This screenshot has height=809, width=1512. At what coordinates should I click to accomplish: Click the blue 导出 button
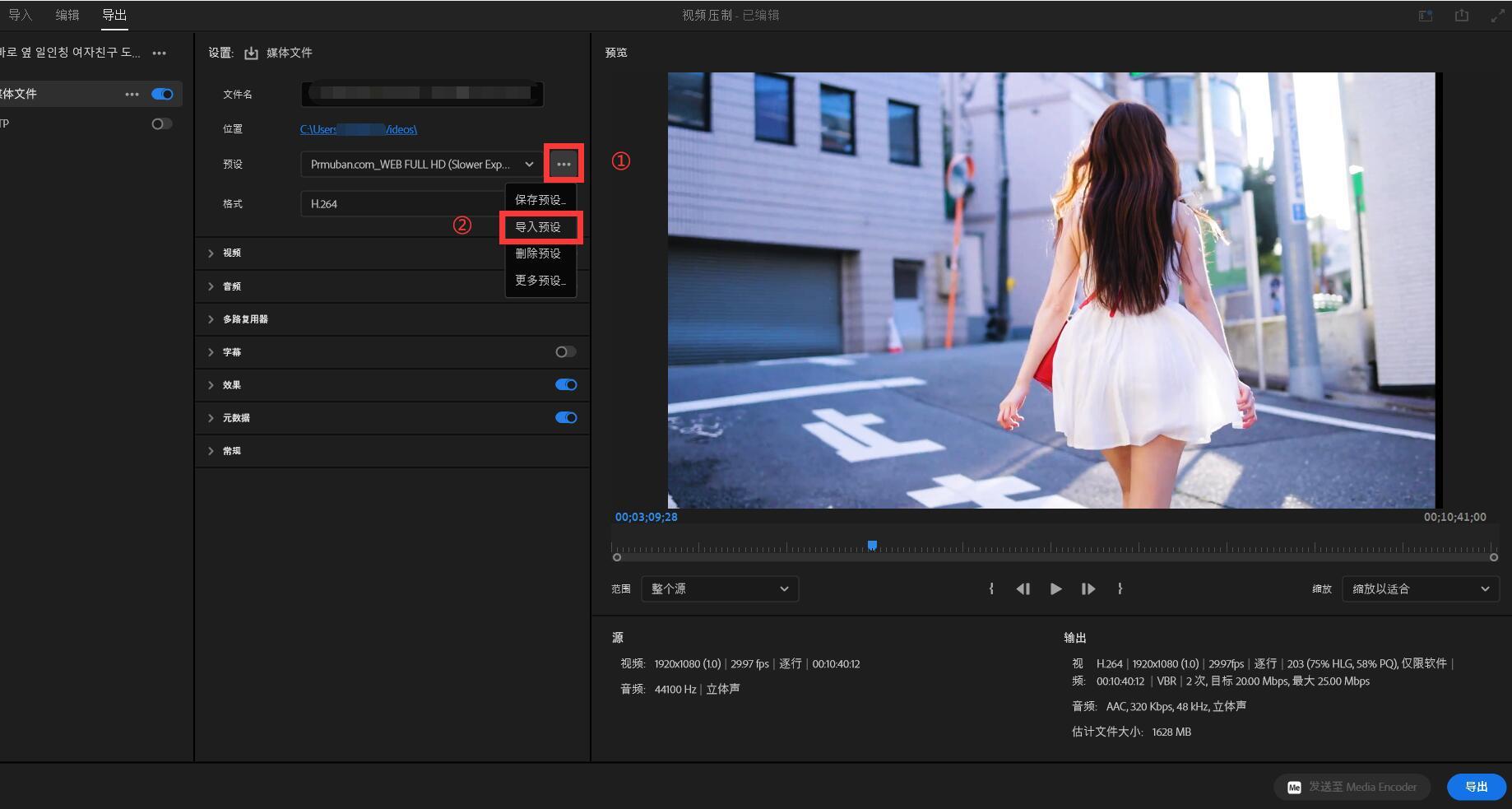tap(1477, 787)
